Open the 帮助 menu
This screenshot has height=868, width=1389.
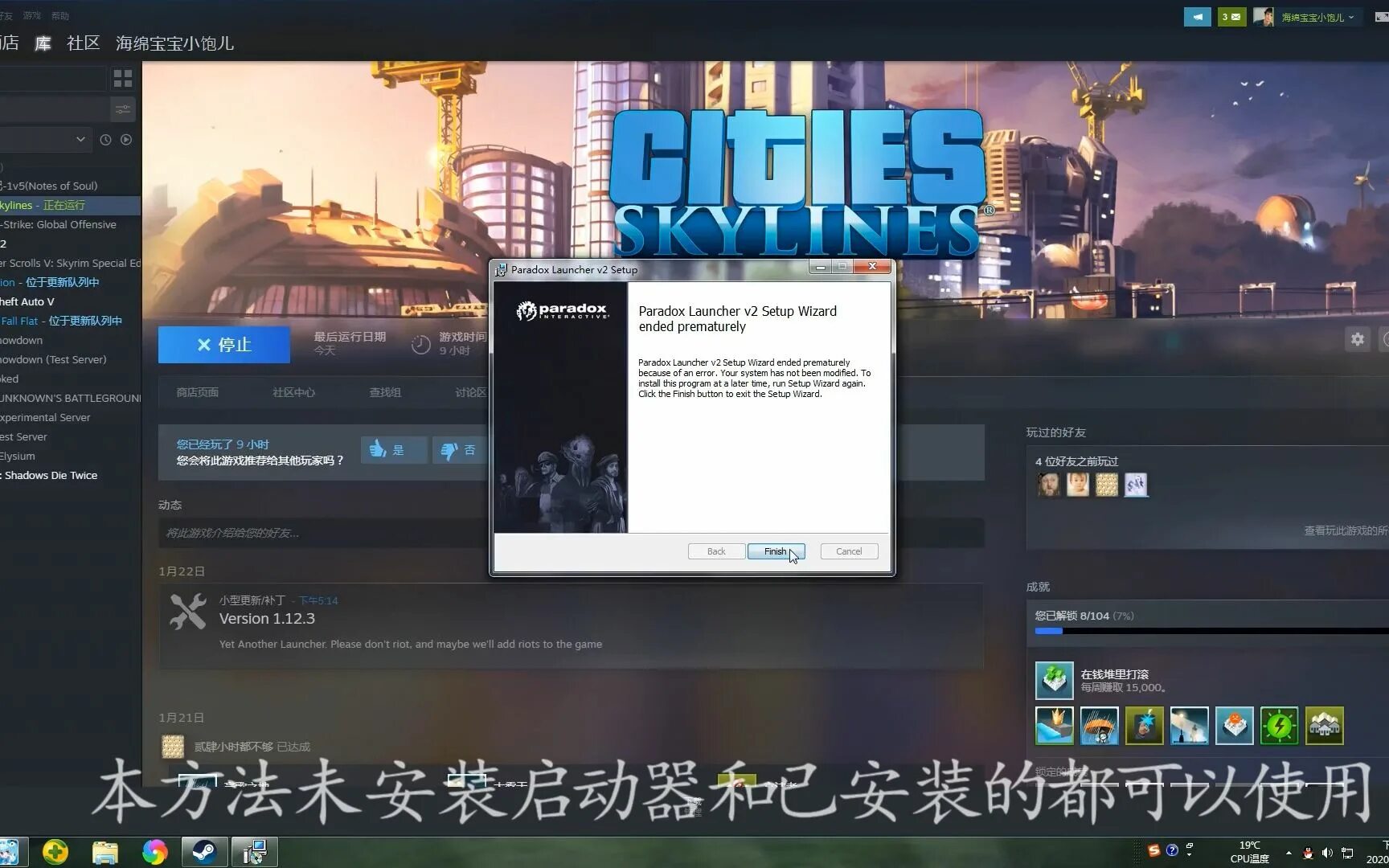click(60, 15)
